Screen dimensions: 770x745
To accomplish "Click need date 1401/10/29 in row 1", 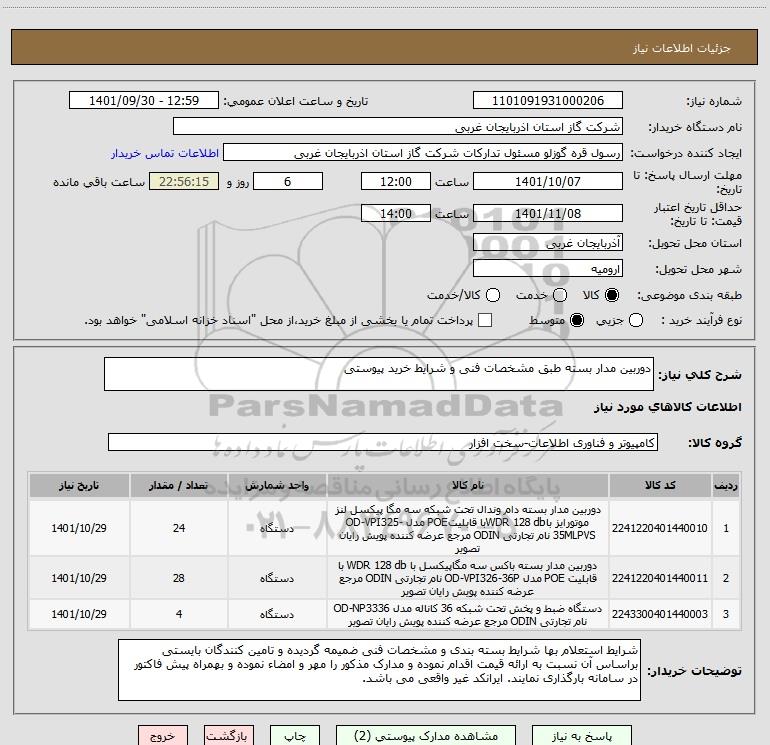I will pyautogui.click(x=79, y=528).
